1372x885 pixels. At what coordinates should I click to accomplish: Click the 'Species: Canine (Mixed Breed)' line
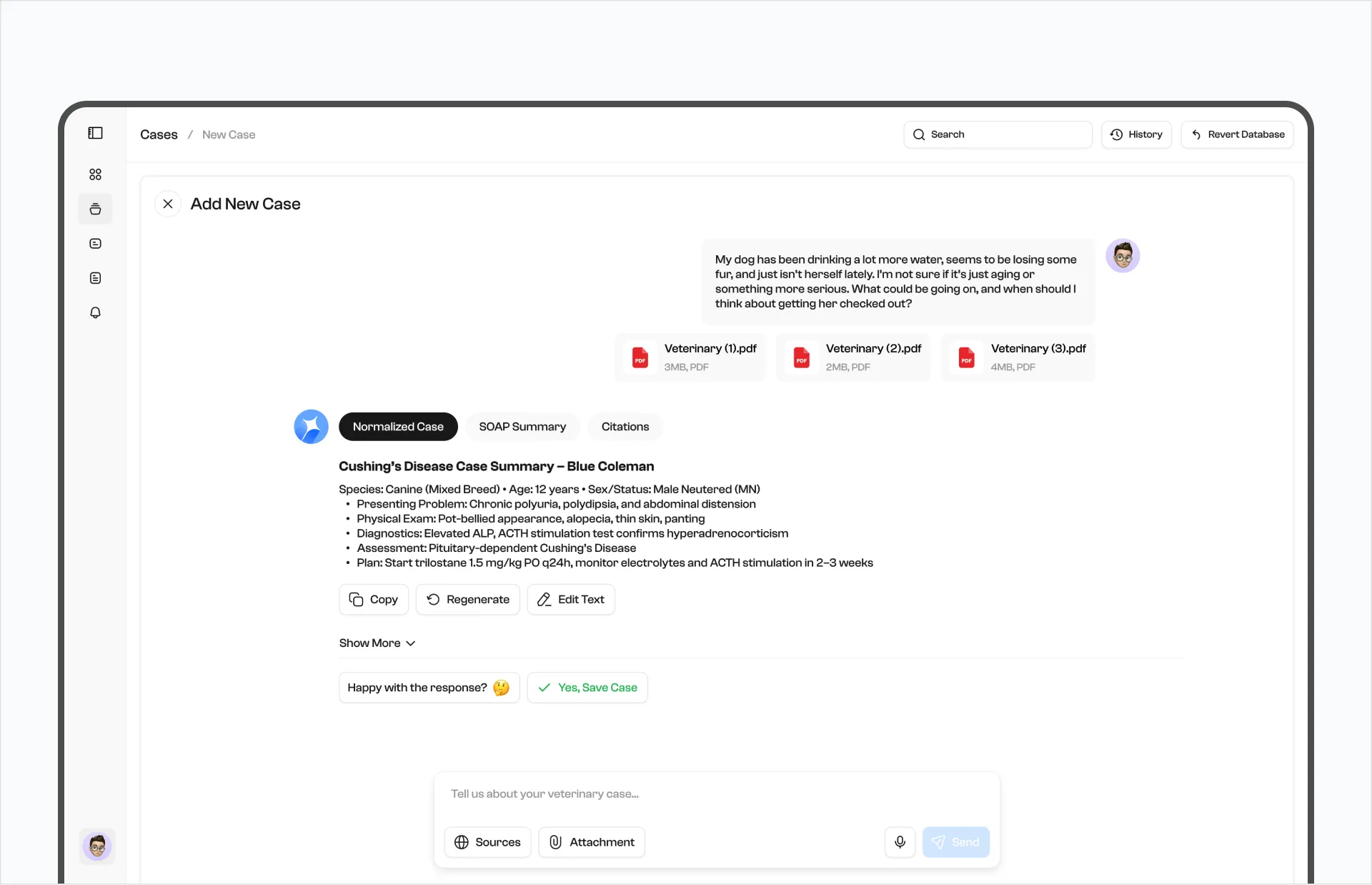click(x=550, y=490)
